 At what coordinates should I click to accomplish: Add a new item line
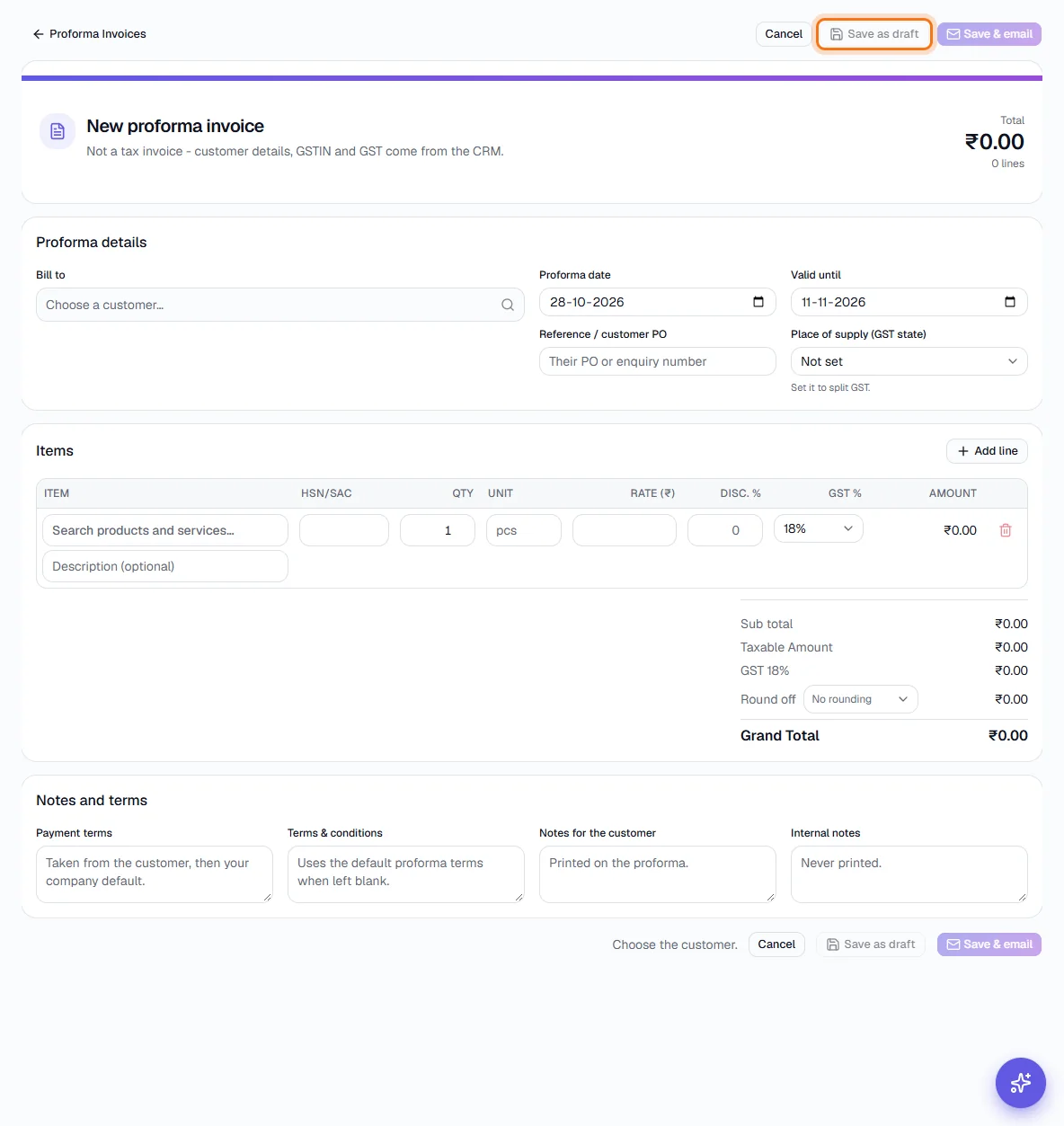987,451
